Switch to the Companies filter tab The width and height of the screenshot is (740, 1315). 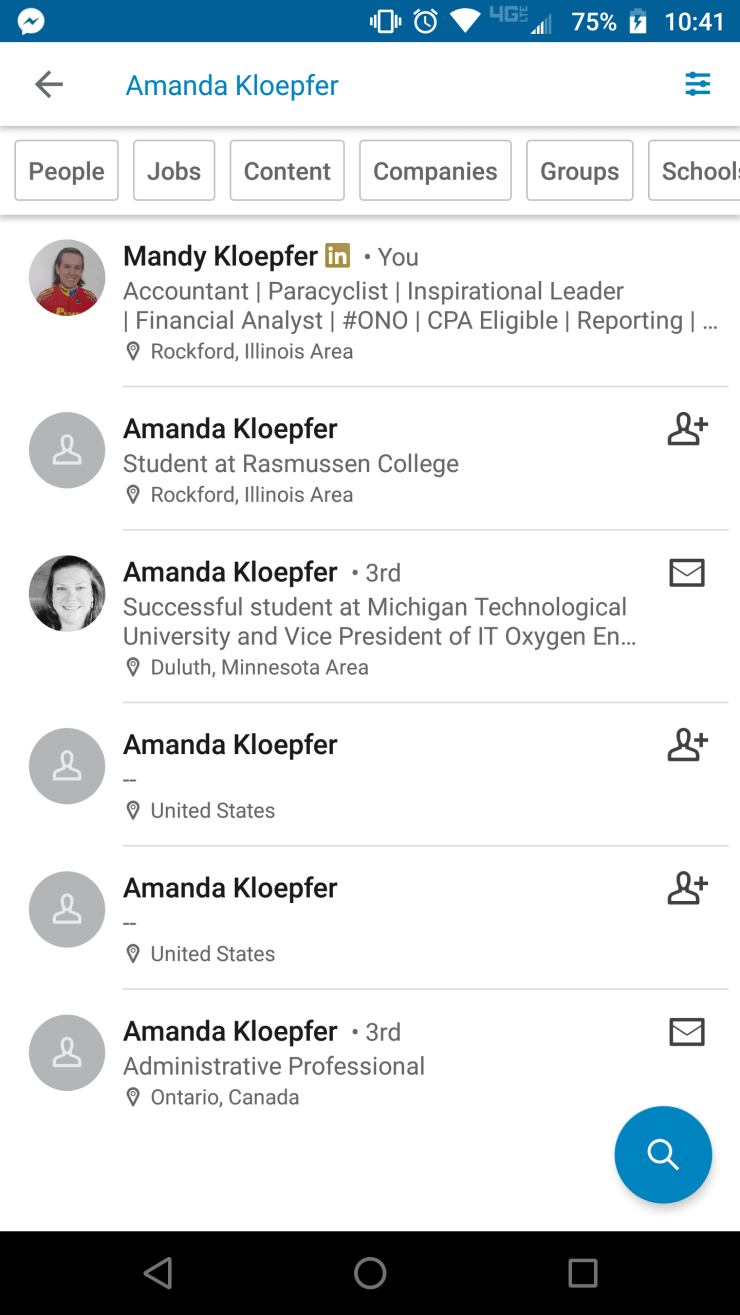tap(435, 171)
